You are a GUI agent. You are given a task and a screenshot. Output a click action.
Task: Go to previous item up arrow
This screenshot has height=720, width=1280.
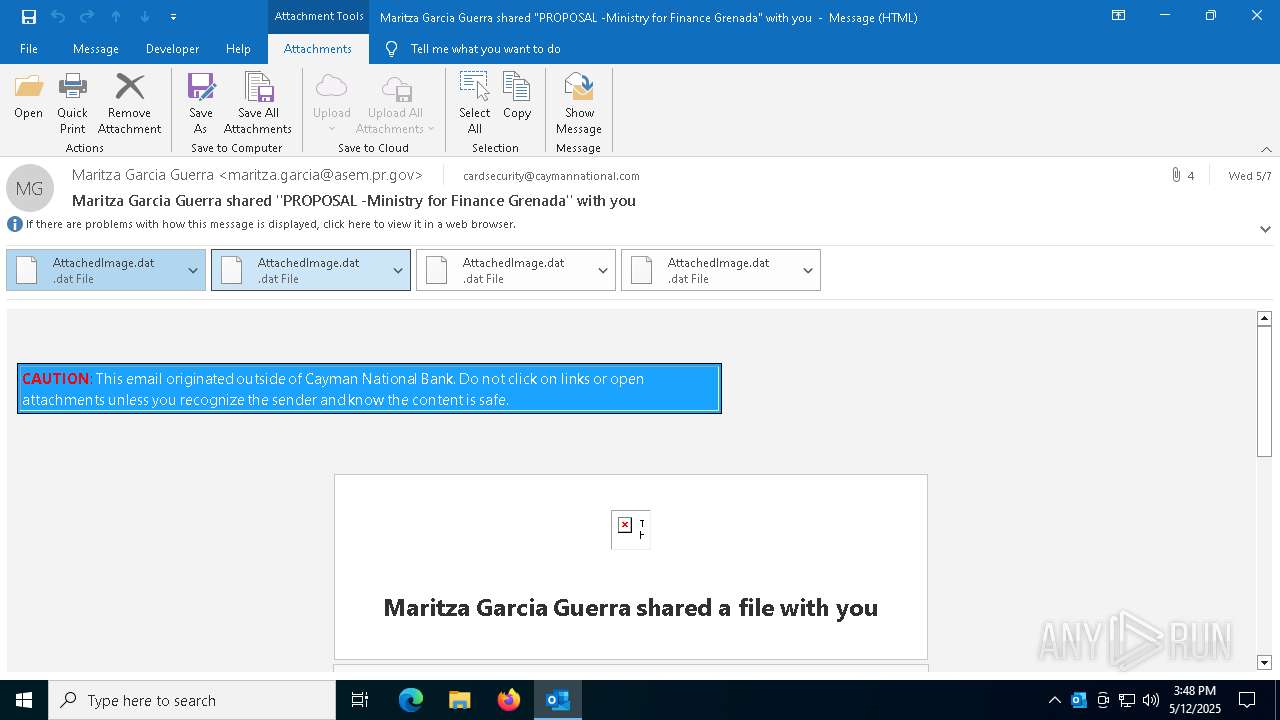click(116, 17)
